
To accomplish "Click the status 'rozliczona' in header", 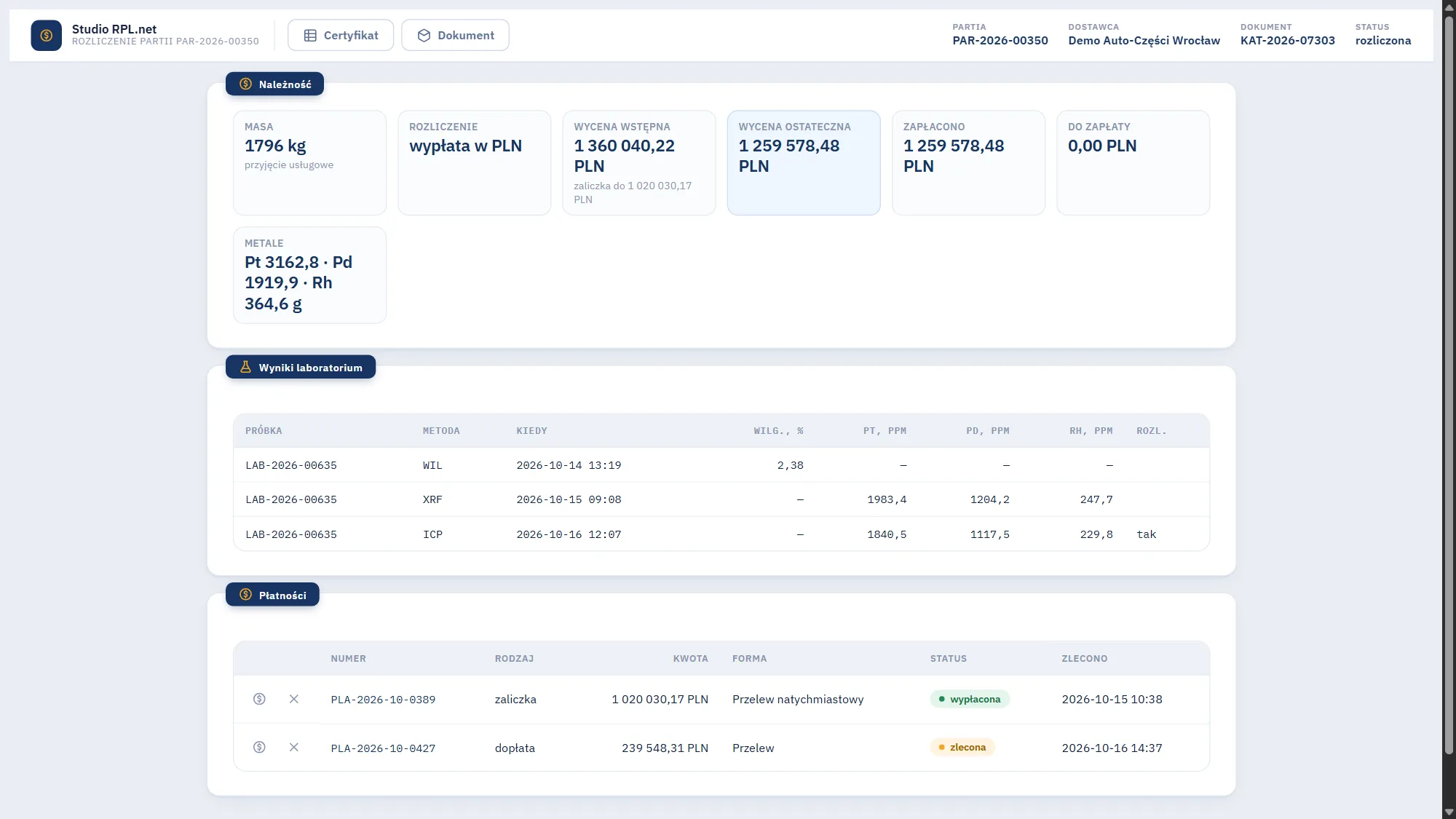I will [x=1382, y=41].
